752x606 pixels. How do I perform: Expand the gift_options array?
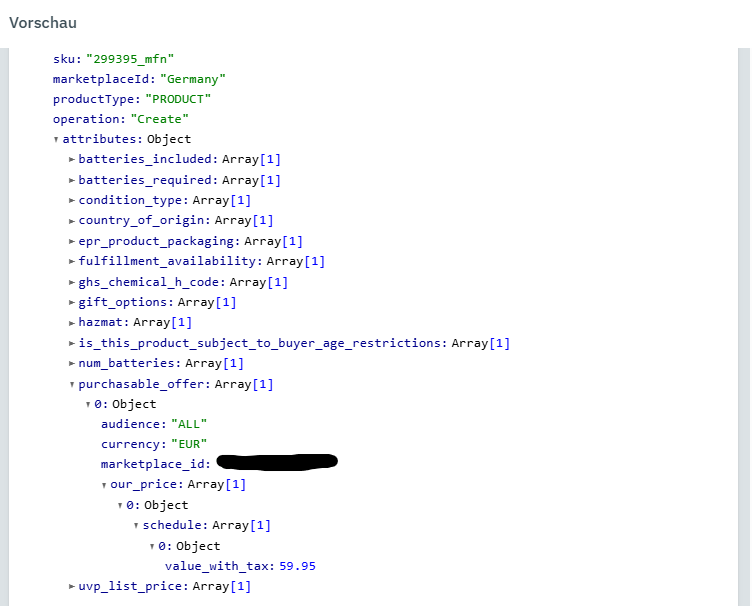pos(71,302)
